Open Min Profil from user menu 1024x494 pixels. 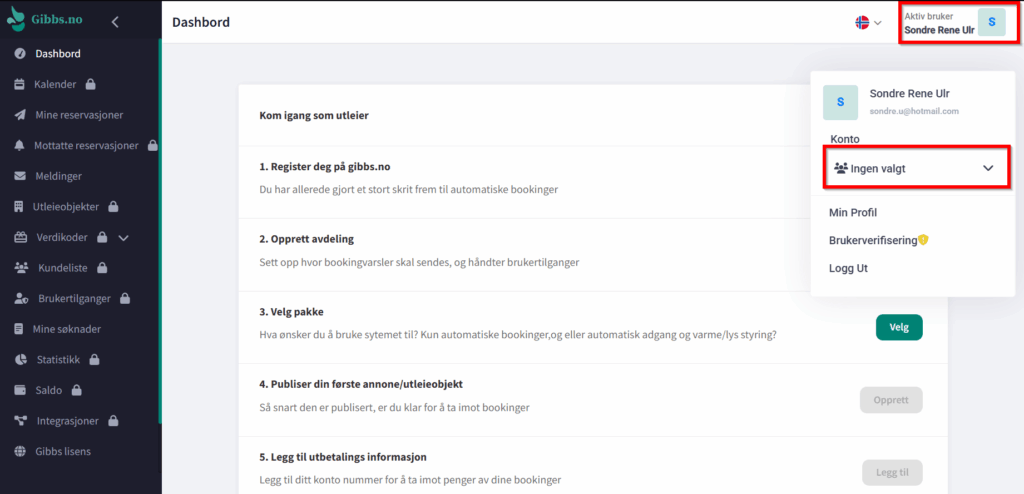pos(853,212)
